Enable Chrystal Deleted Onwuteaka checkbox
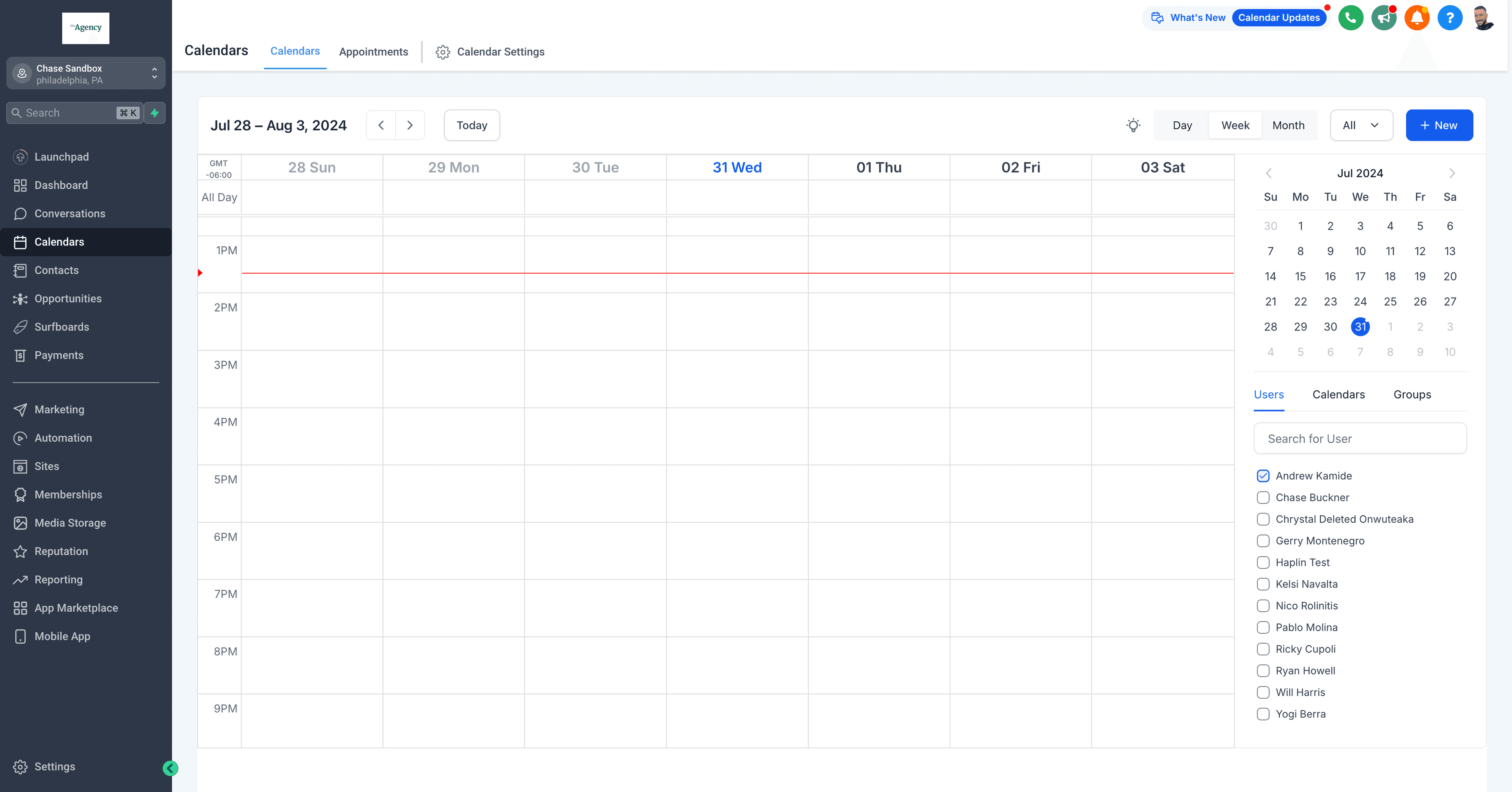The image size is (1512, 792). click(1263, 519)
